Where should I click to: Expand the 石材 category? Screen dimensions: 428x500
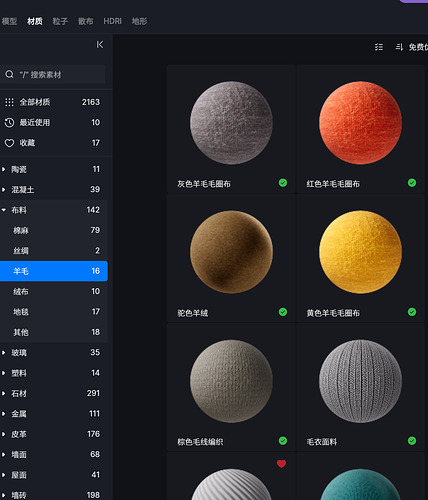pos(4,393)
